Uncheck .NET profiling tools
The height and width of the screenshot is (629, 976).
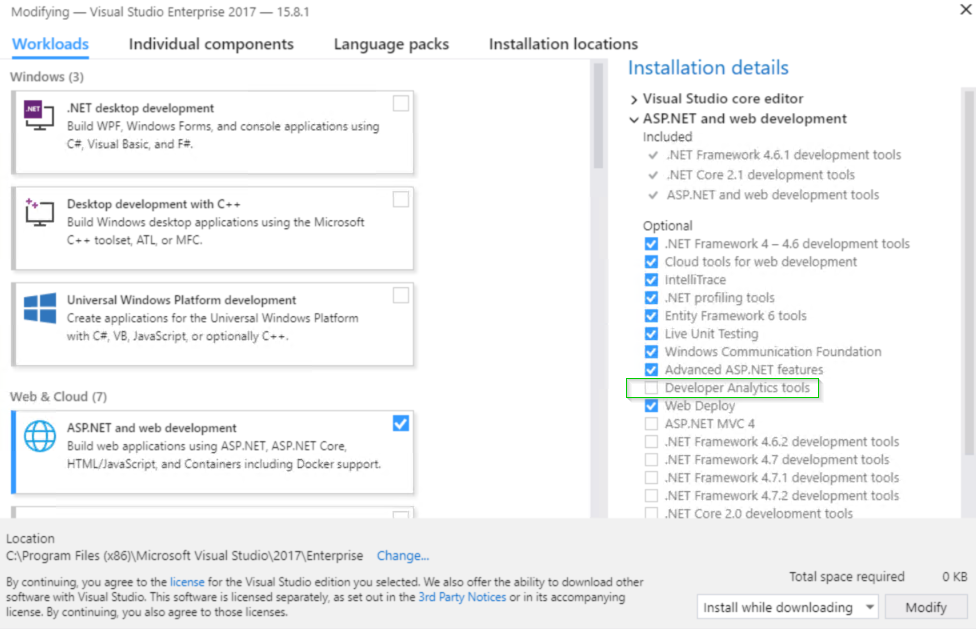coord(651,298)
